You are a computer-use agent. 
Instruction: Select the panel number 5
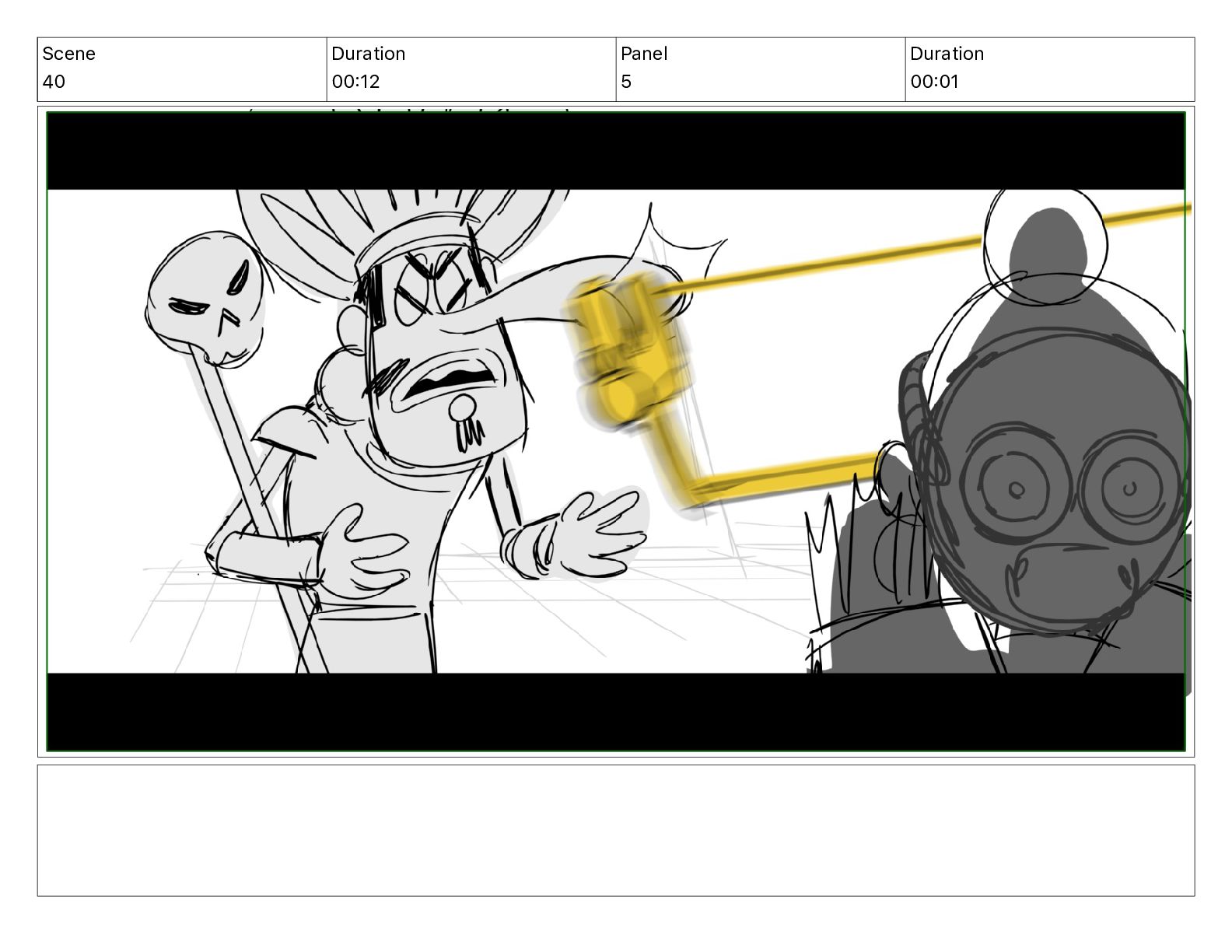tap(626, 82)
